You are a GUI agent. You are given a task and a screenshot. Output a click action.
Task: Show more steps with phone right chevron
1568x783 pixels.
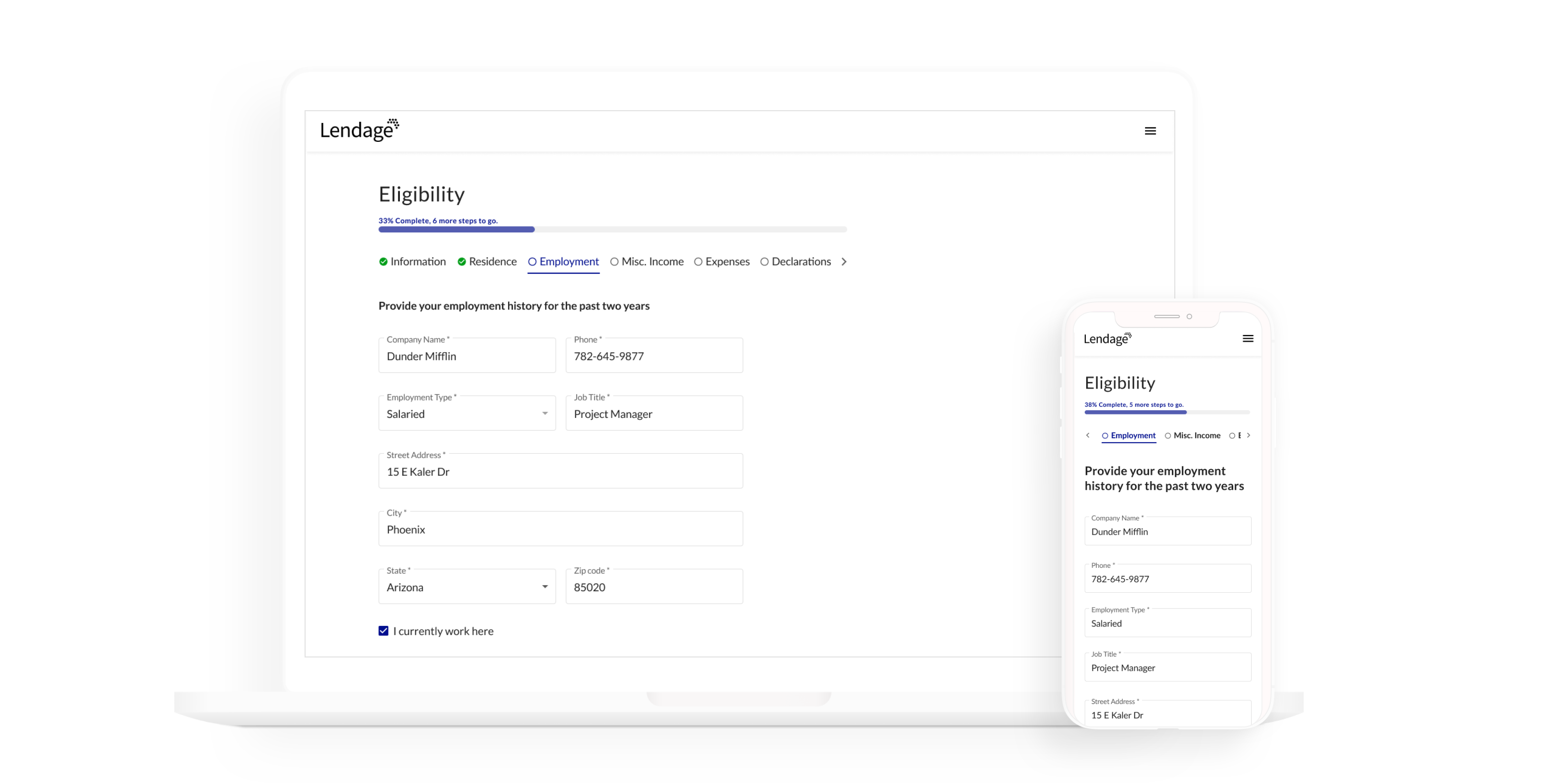coord(1249,435)
